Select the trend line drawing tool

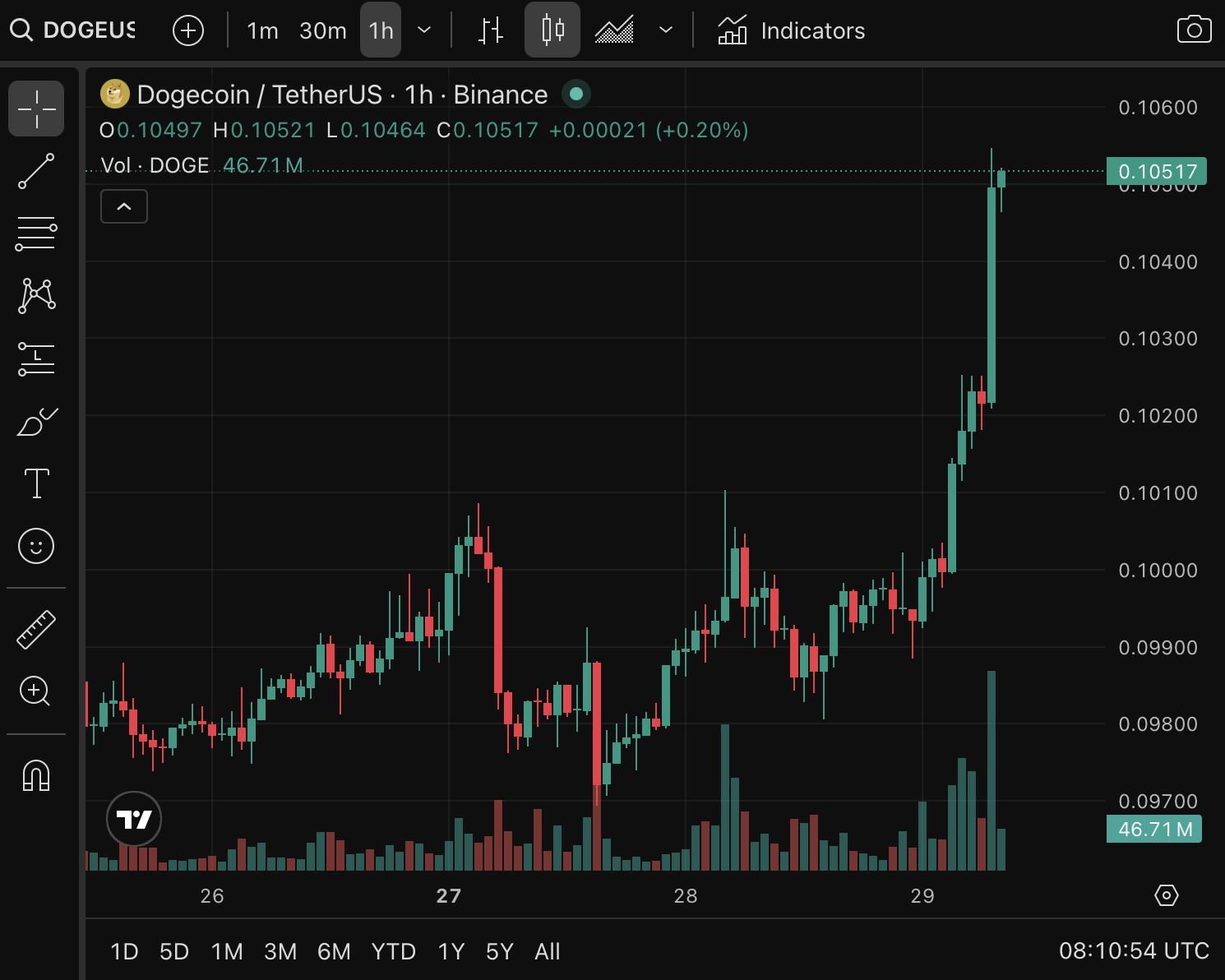point(36,172)
